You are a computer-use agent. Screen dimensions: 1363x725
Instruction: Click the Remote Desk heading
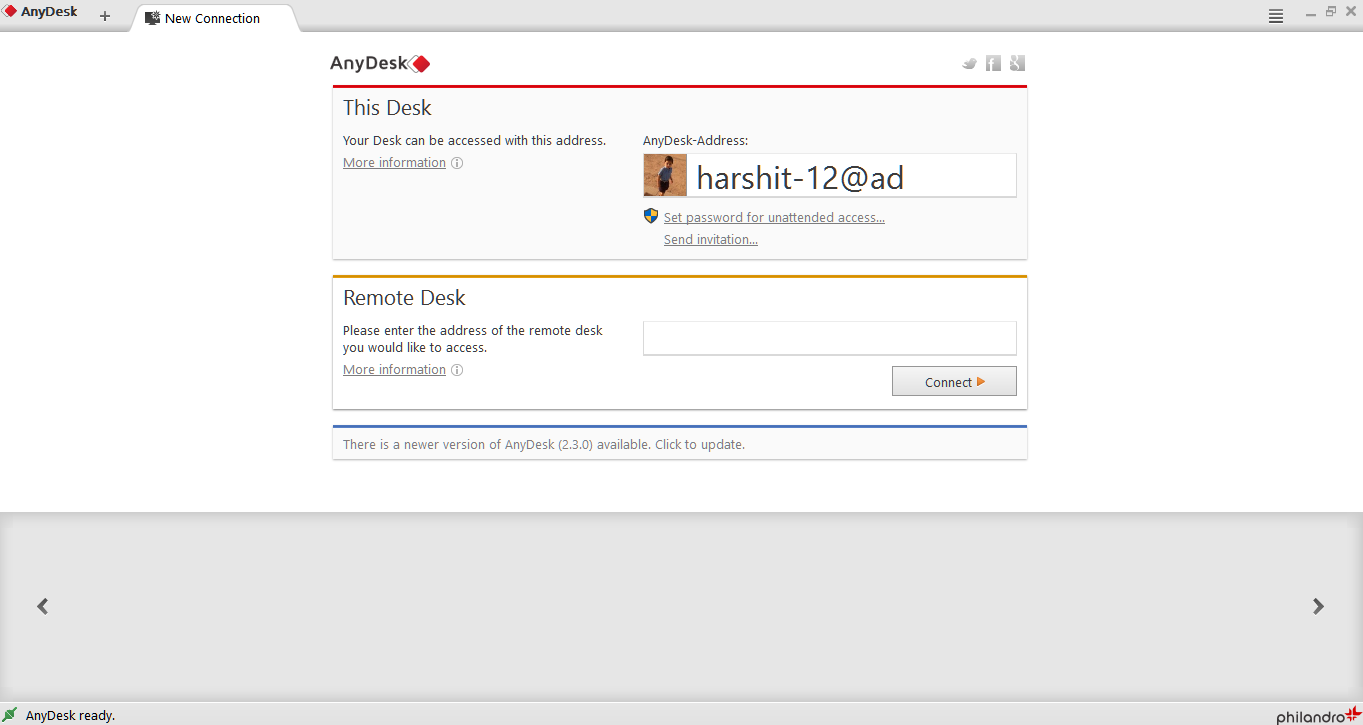[404, 298]
